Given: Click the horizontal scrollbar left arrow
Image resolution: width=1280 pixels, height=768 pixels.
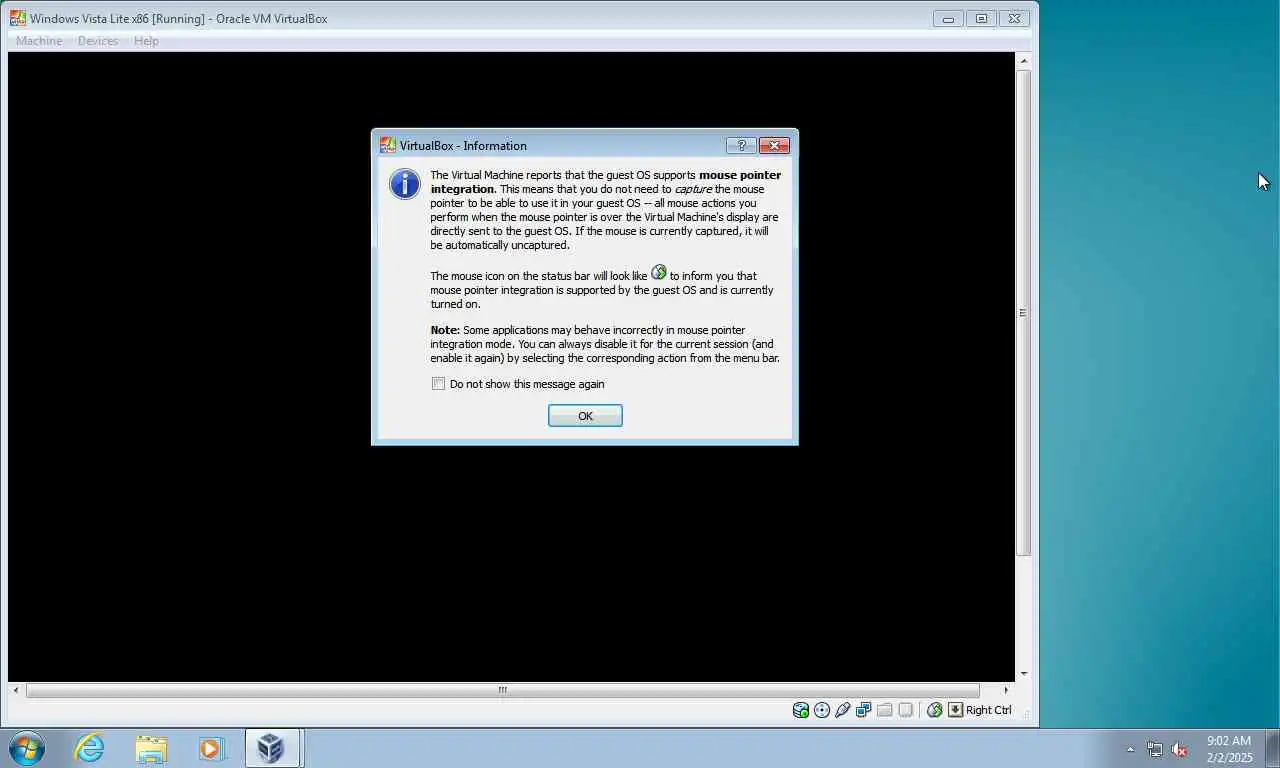Looking at the screenshot, I should pyautogui.click(x=15, y=690).
